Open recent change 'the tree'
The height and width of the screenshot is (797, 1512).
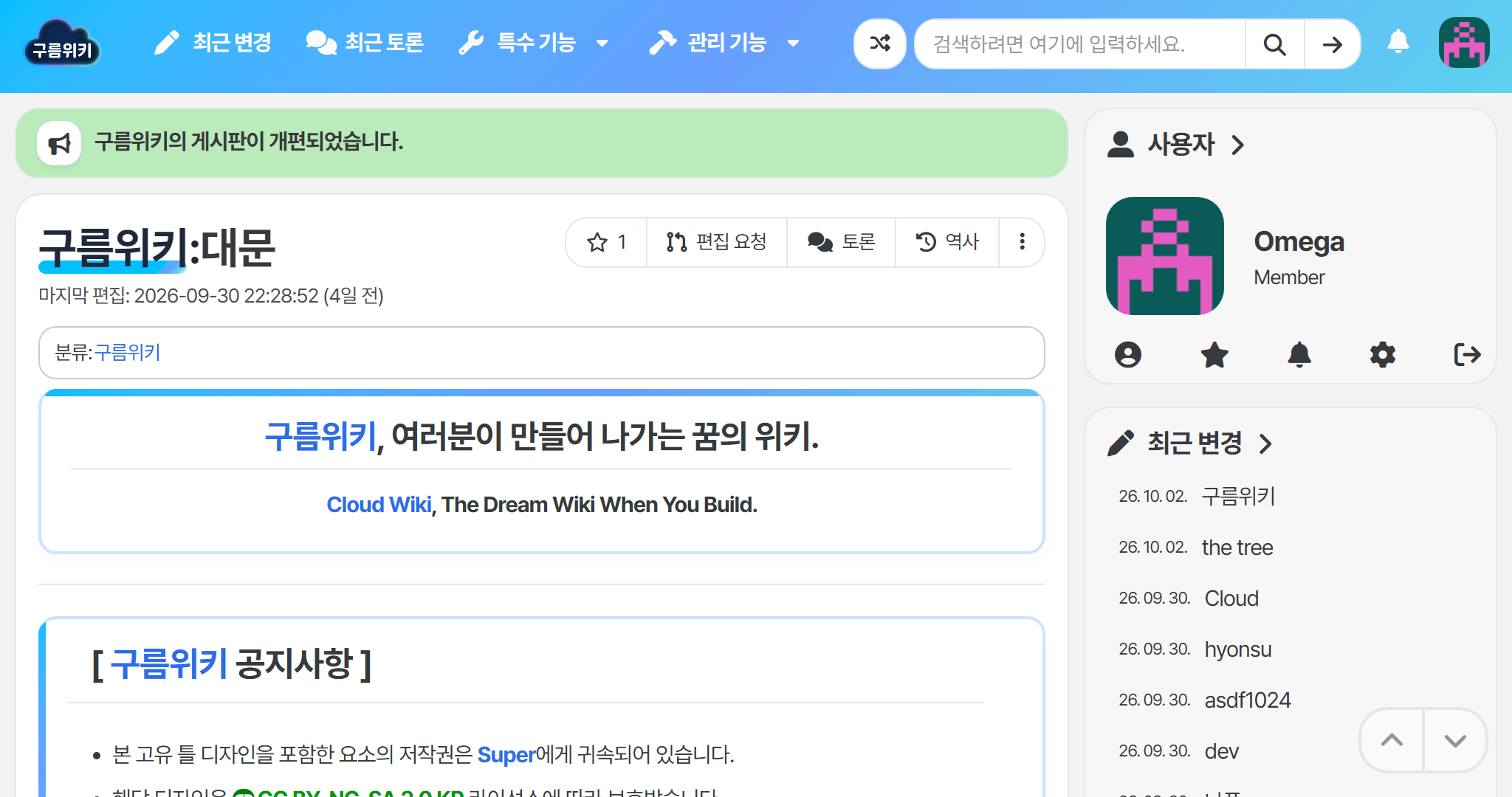(x=1237, y=548)
